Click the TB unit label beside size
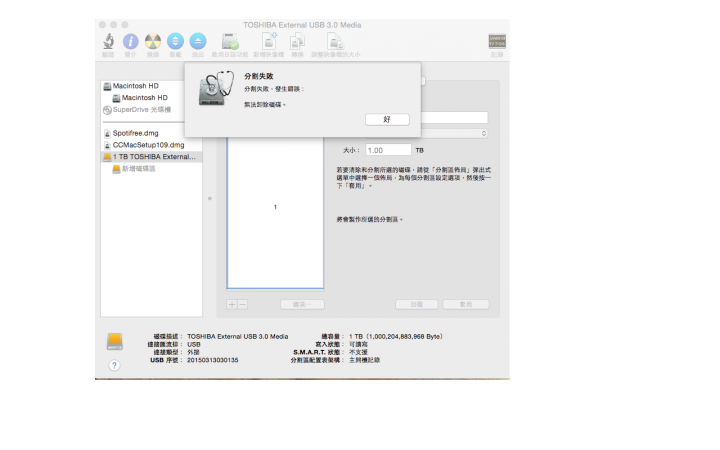This screenshot has width=720, height=450. tap(420, 151)
